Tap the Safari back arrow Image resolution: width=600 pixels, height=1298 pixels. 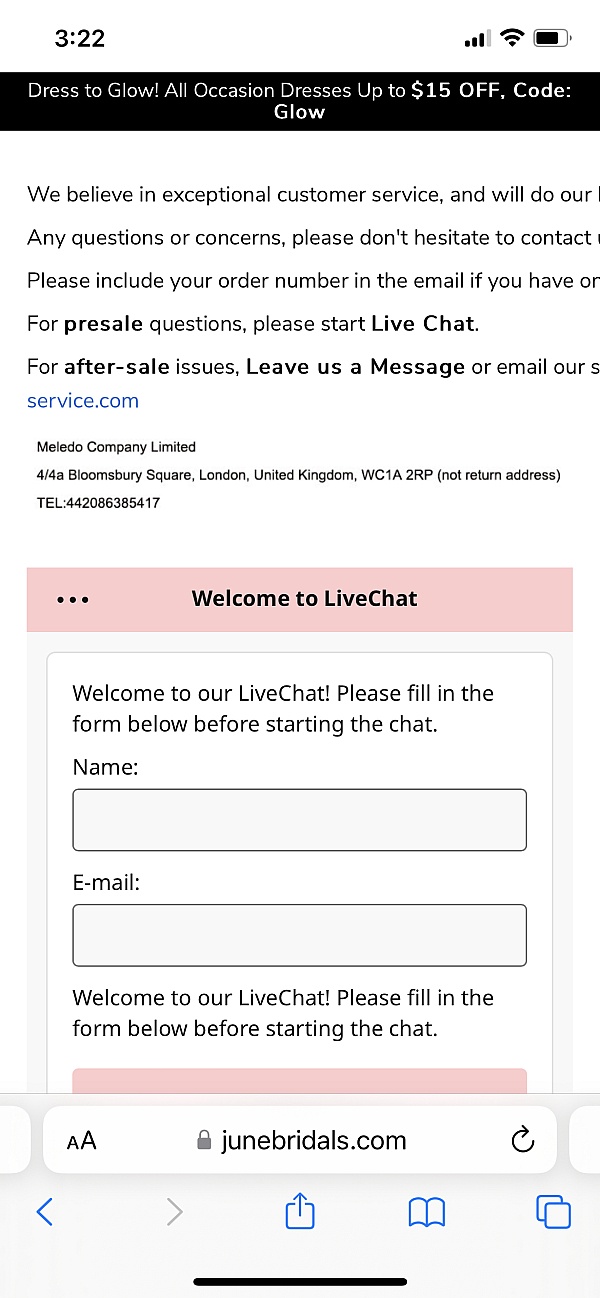click(44, 1212)
